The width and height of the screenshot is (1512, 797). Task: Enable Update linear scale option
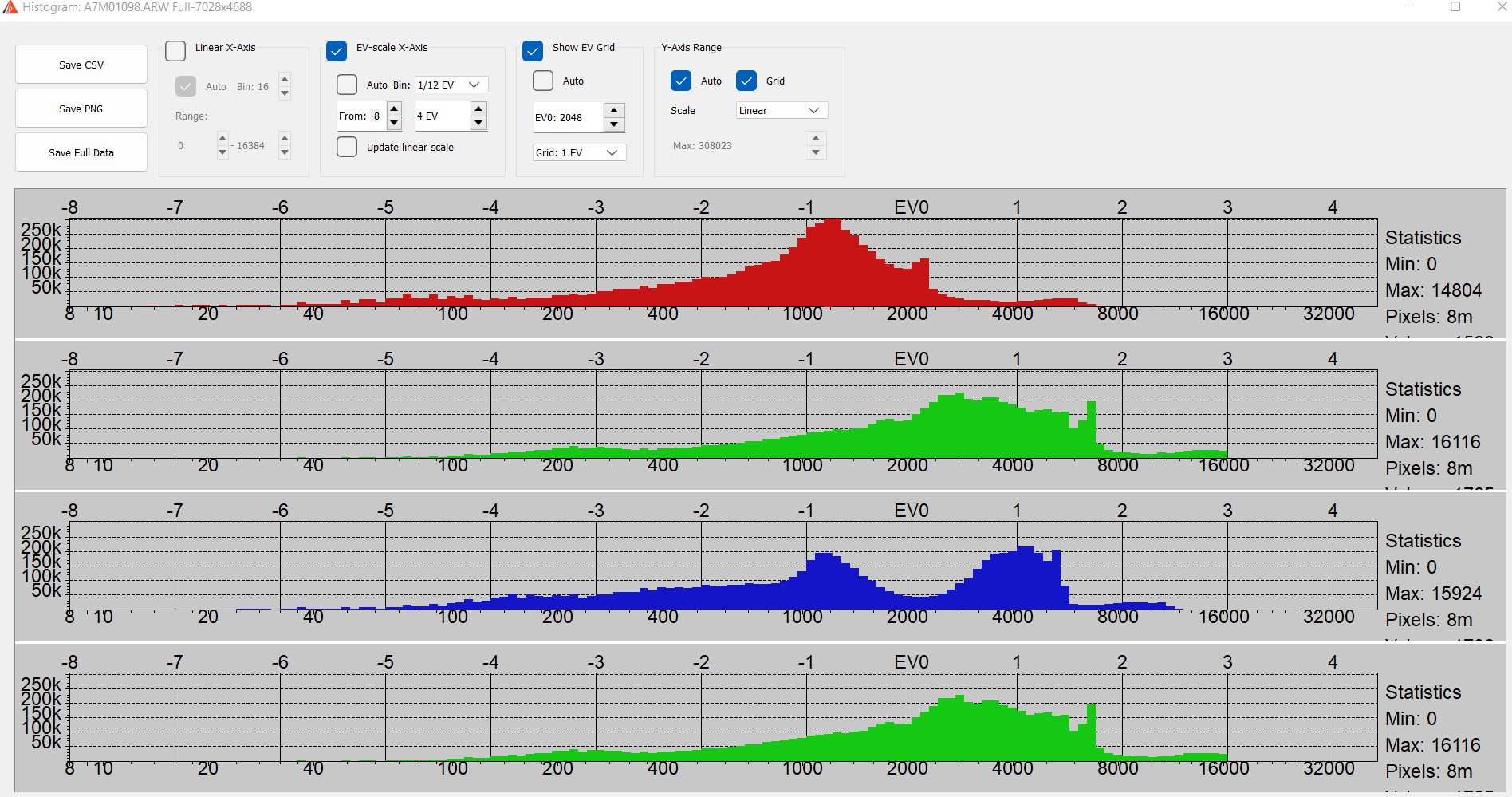click(347, 147)
